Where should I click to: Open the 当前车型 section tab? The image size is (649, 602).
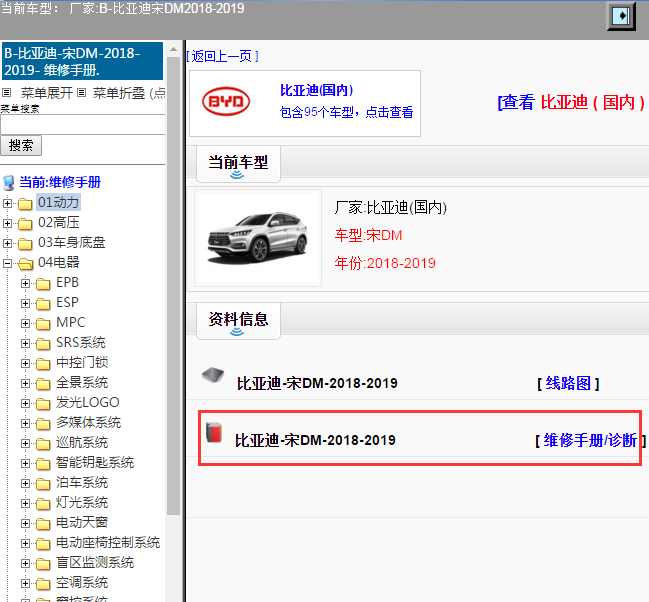click(x=238, y=164)
